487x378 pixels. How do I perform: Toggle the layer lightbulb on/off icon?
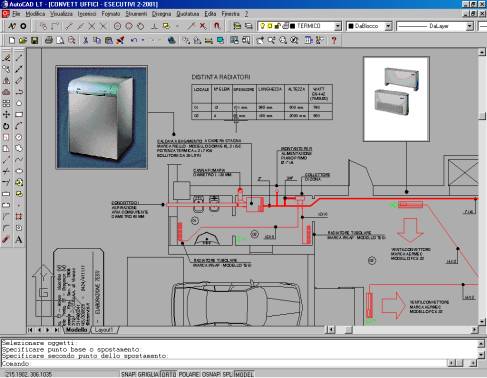point(263,26)
